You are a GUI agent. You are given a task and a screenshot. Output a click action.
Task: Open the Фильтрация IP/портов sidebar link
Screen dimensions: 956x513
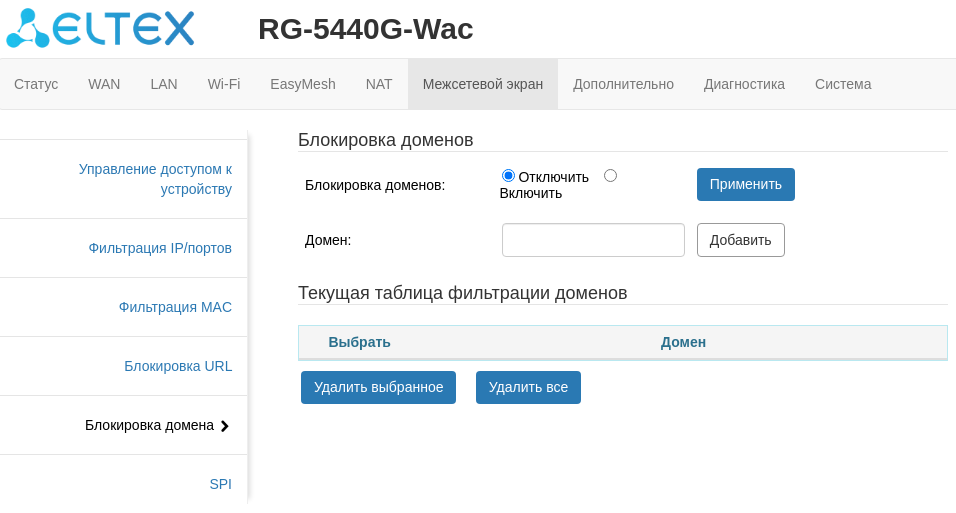point(160,248)
